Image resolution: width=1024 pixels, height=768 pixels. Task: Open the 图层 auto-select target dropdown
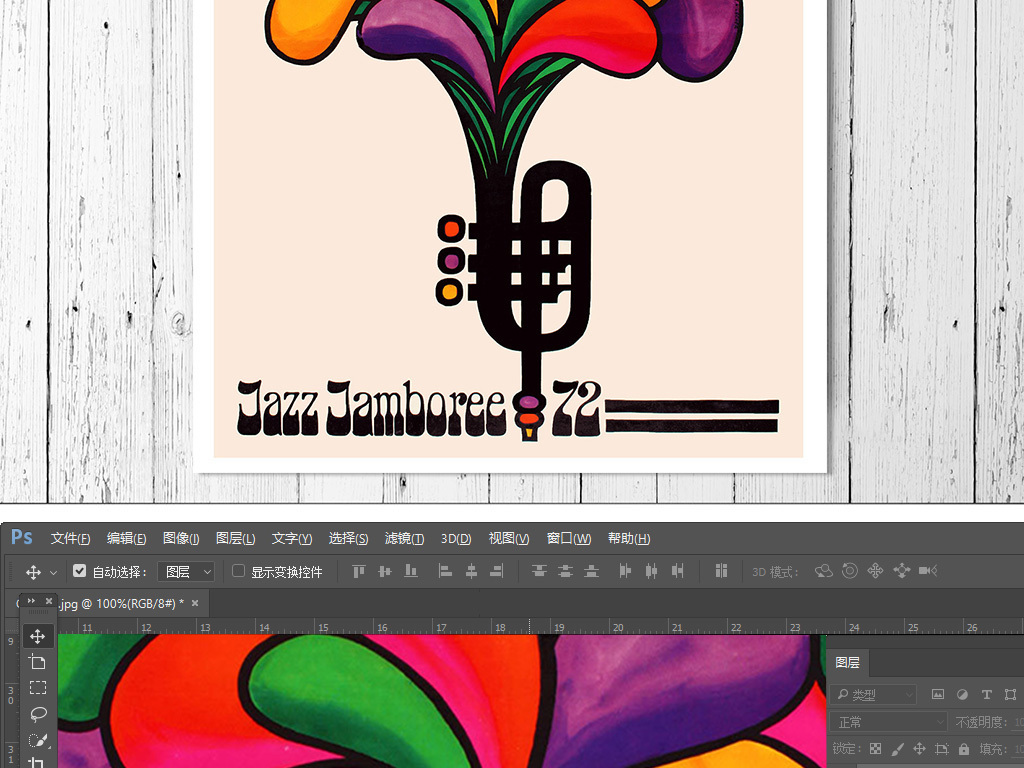tap(186, 572)
